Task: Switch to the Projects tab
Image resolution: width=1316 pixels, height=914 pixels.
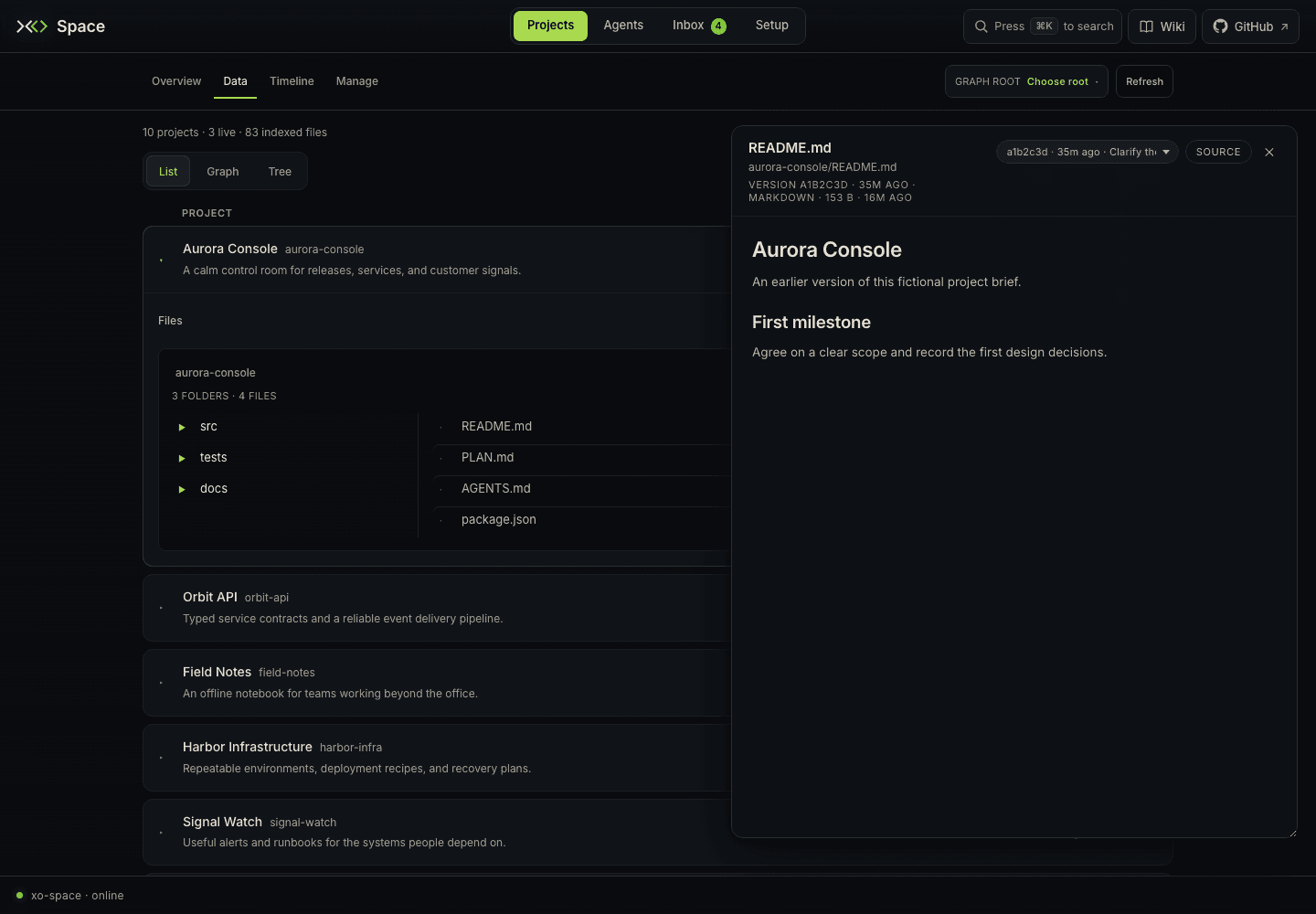Action: click(x=550, y=26)
